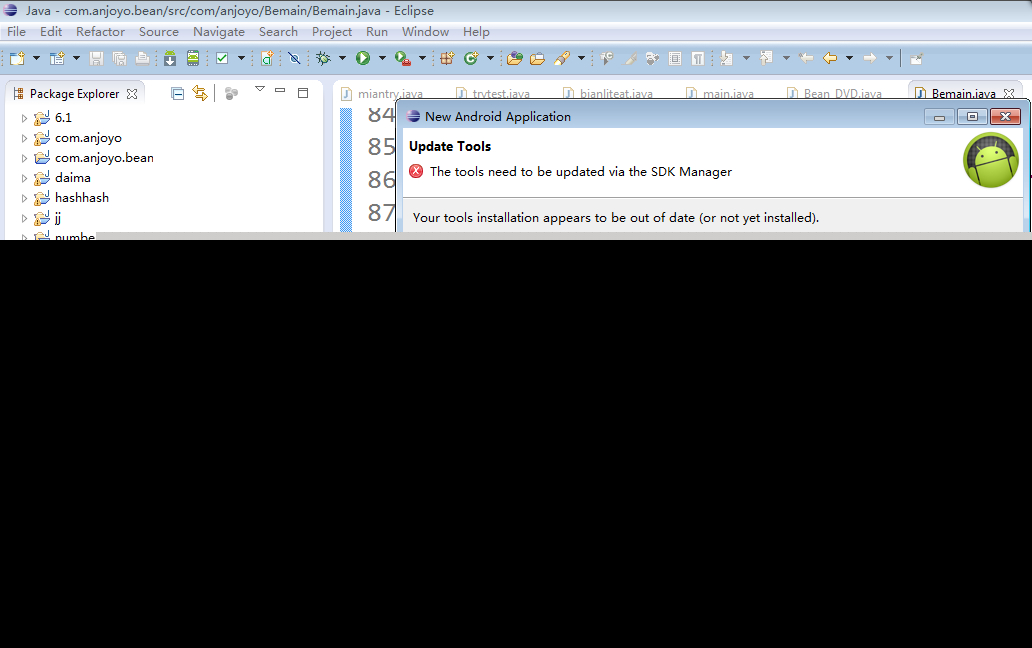Restore the New Android Application dialog
This screenshot has height=648, width=1032.
coord(972,116)
